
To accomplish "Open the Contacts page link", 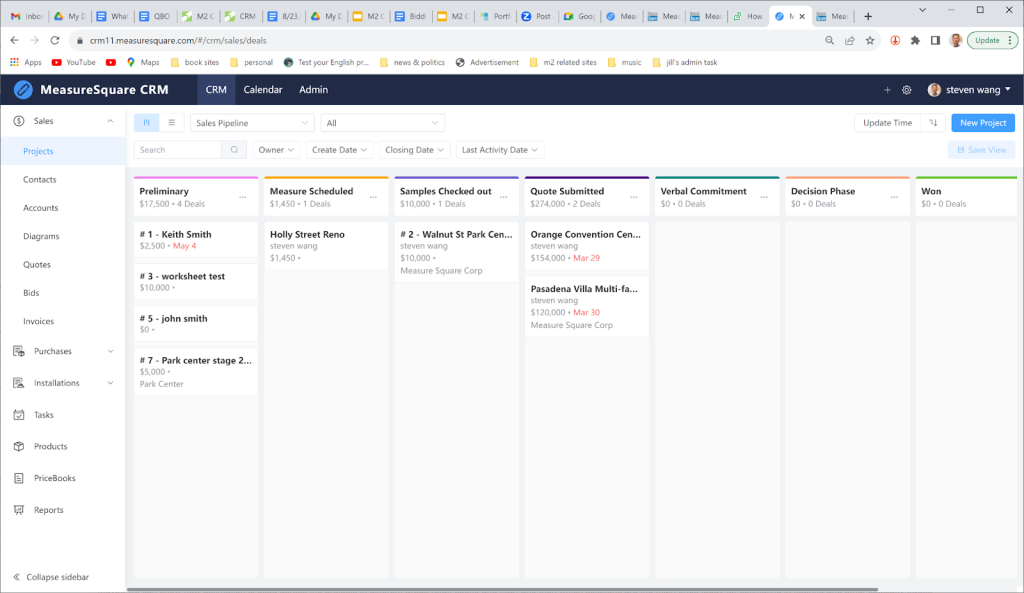I will point(40,180).
